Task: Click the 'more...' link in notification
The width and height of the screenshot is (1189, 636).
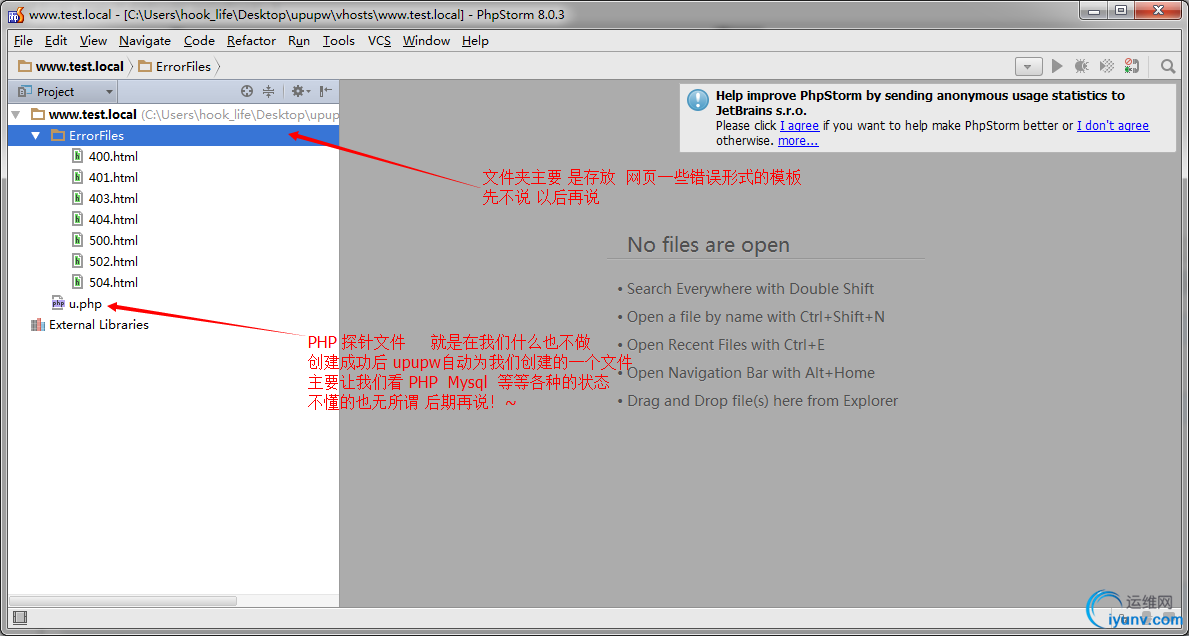Action: point(798,140)
